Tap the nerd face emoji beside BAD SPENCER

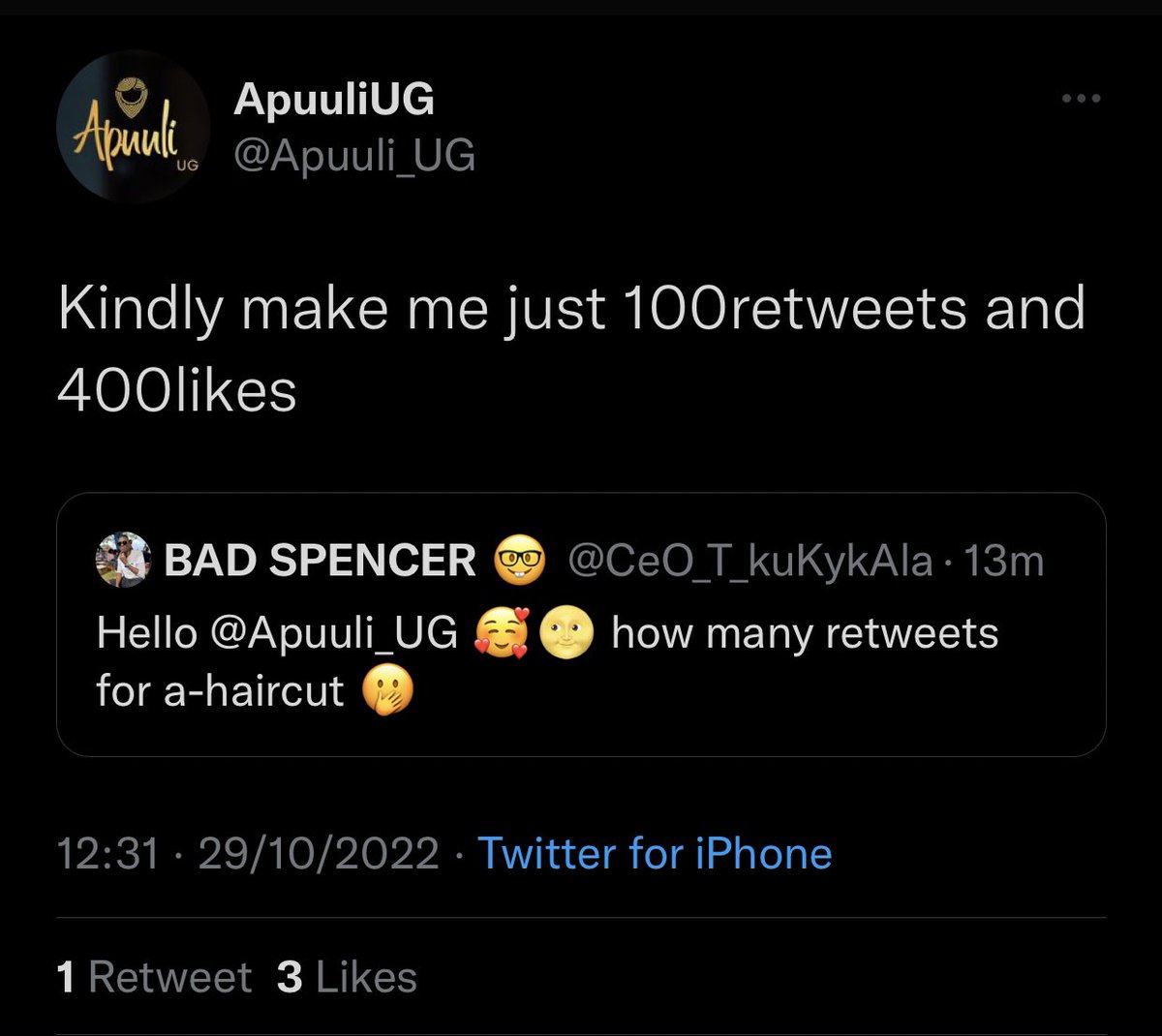[x=521, y=560]
